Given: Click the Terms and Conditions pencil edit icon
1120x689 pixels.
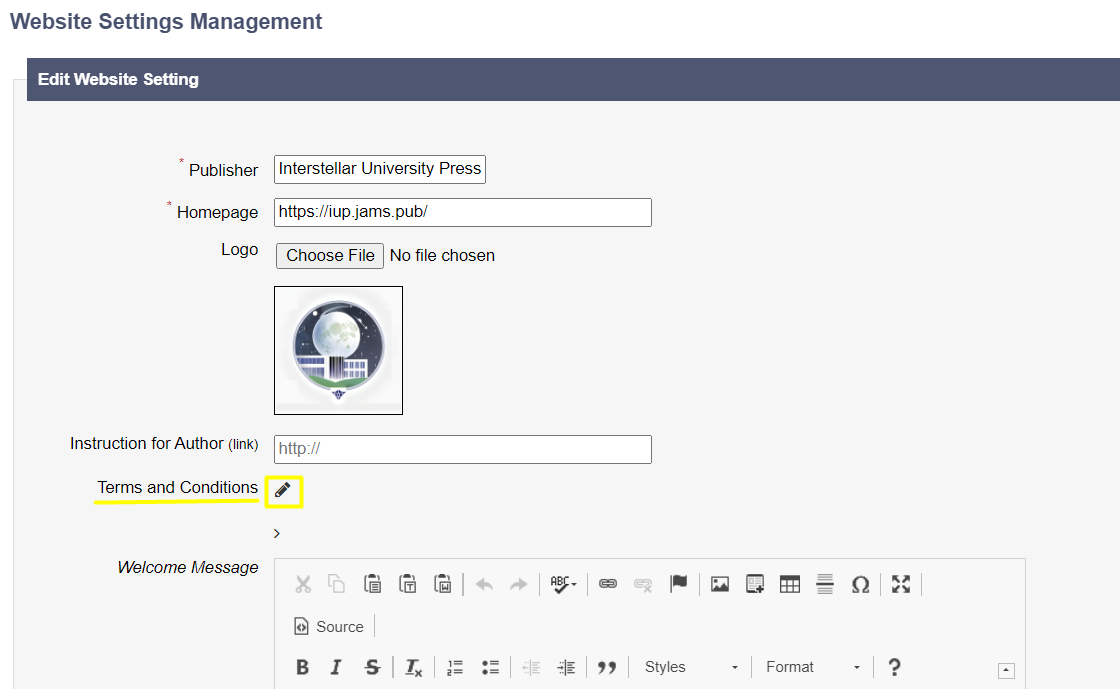Looking at the screenshot, I should [283, 490].
